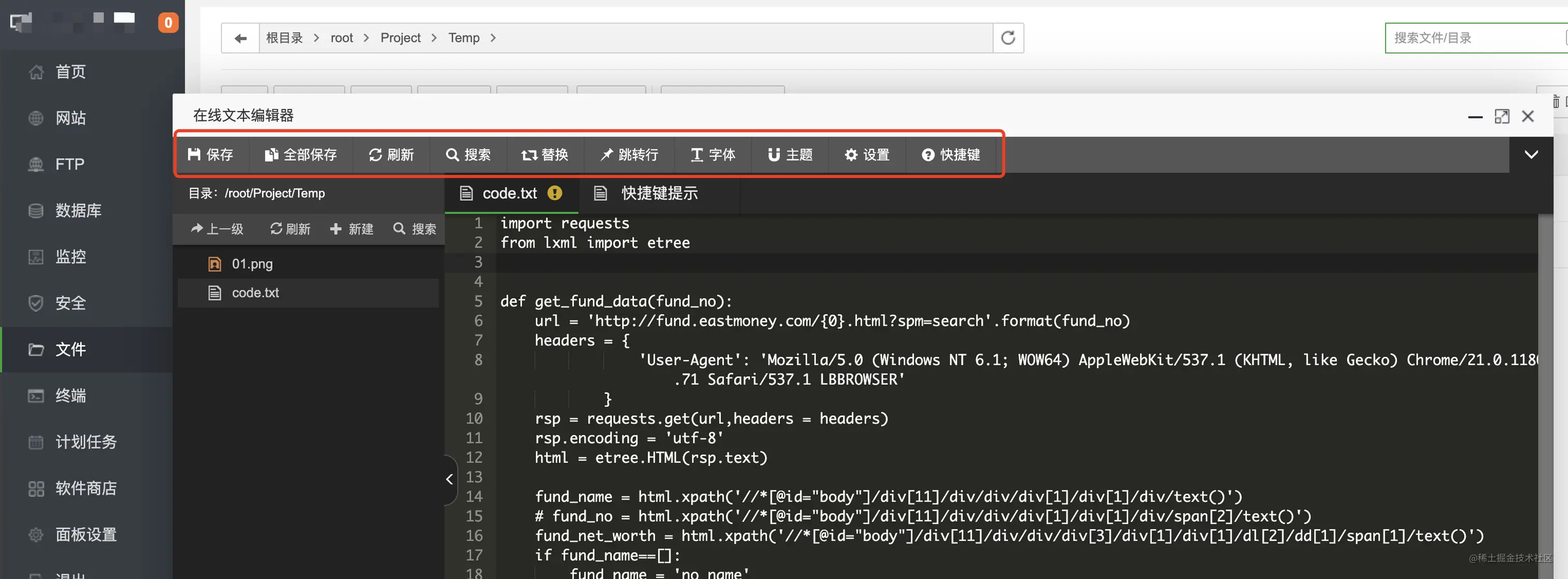The width and height of the screenshot is (1568, 579).
Task: Collapse the editor toolbar with chevron
Action: [1531, 155]
